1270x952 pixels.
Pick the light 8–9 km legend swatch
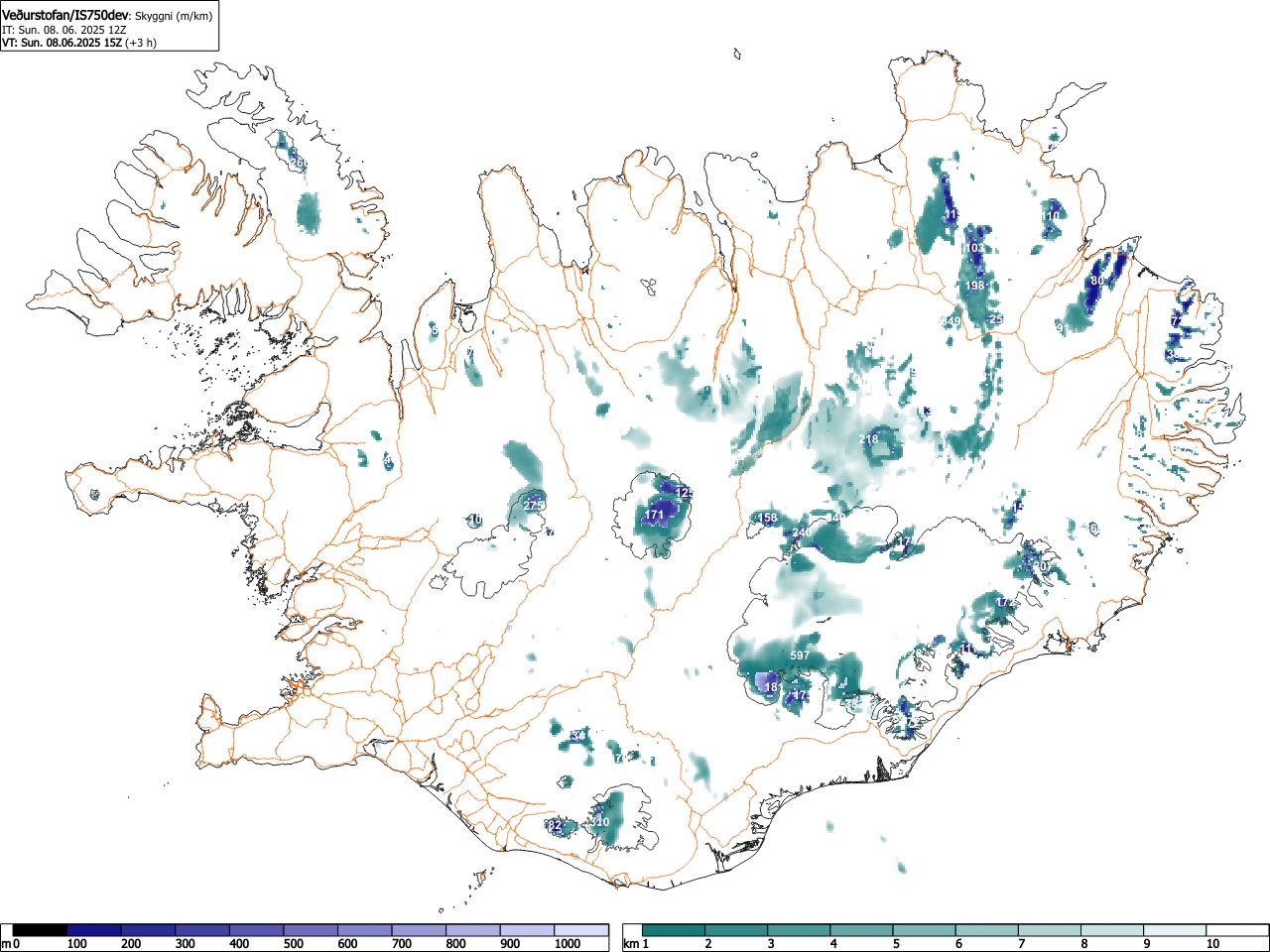[1113, 930]
